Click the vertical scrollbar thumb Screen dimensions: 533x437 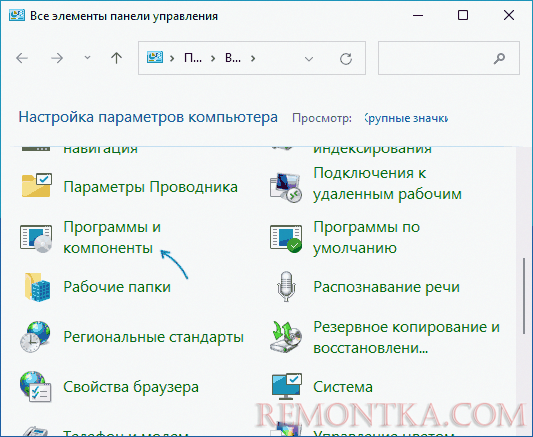(x=524, y=296)
